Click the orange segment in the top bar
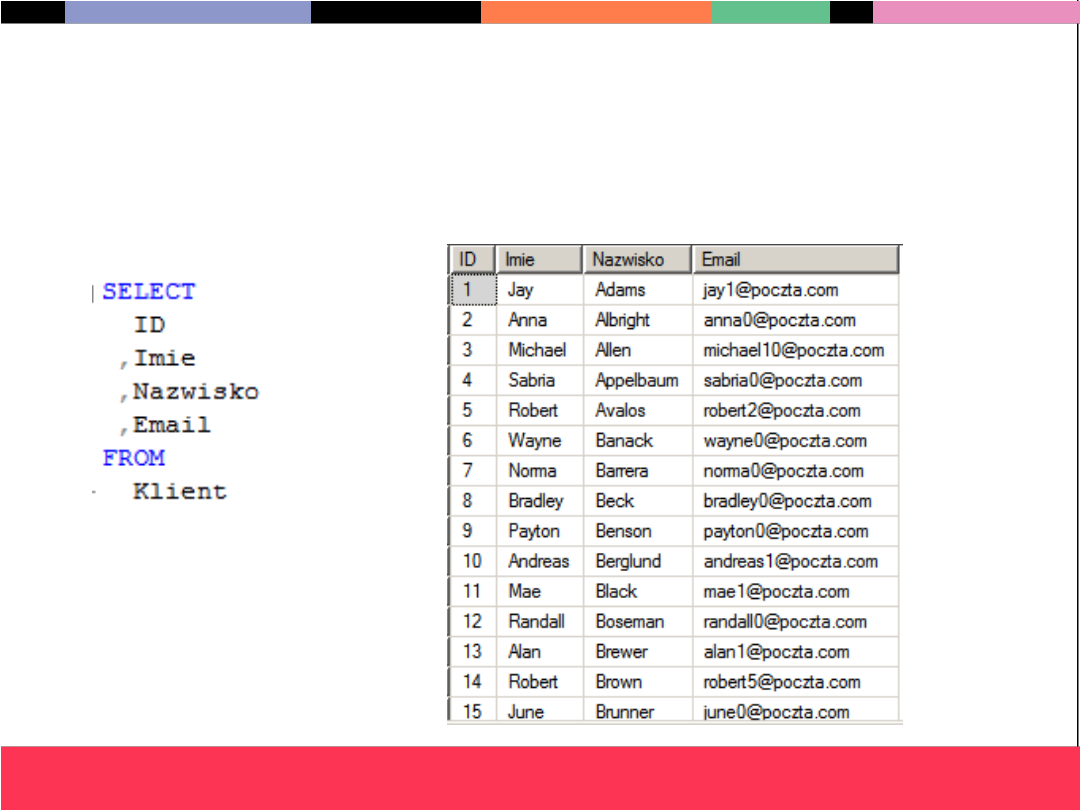1080x810 pixels. tap(596, 12)
